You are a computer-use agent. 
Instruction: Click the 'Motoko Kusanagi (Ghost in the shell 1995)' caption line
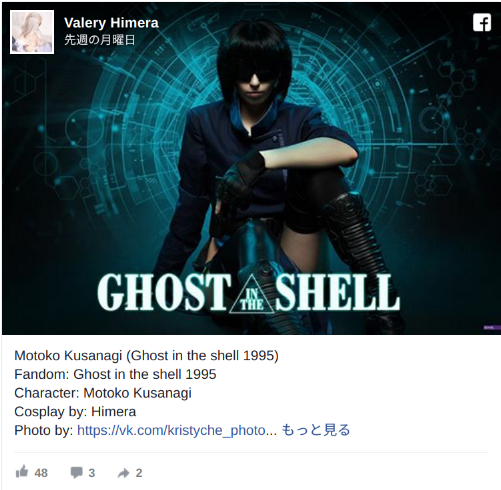coord(146,356)
